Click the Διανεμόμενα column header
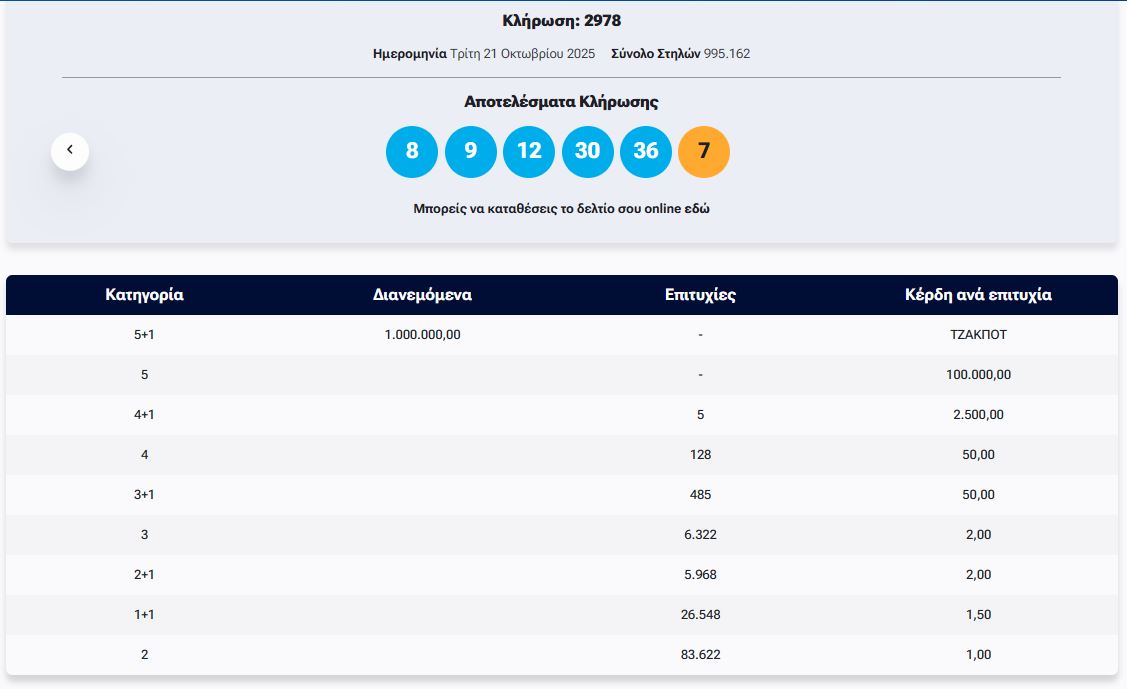Image resolution: width=1127 pixels, height=689 pixels. click(422, 295)
